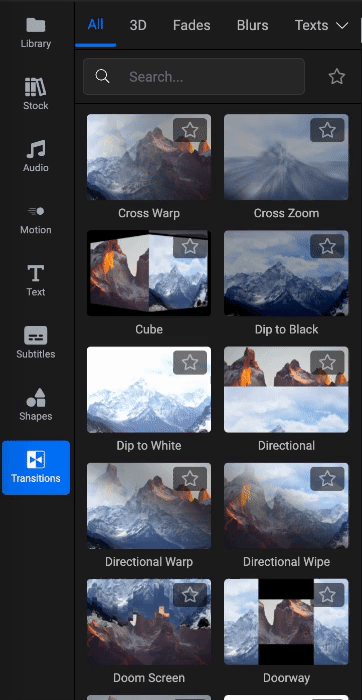
Task: Open the Audio panel
Action: tap(36, 157)
